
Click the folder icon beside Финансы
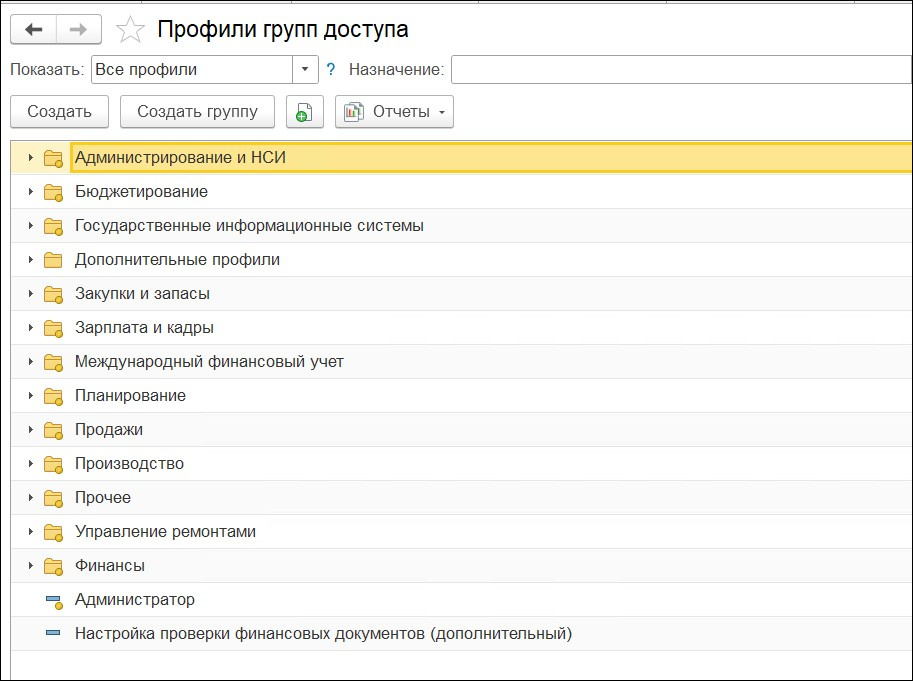53,566
